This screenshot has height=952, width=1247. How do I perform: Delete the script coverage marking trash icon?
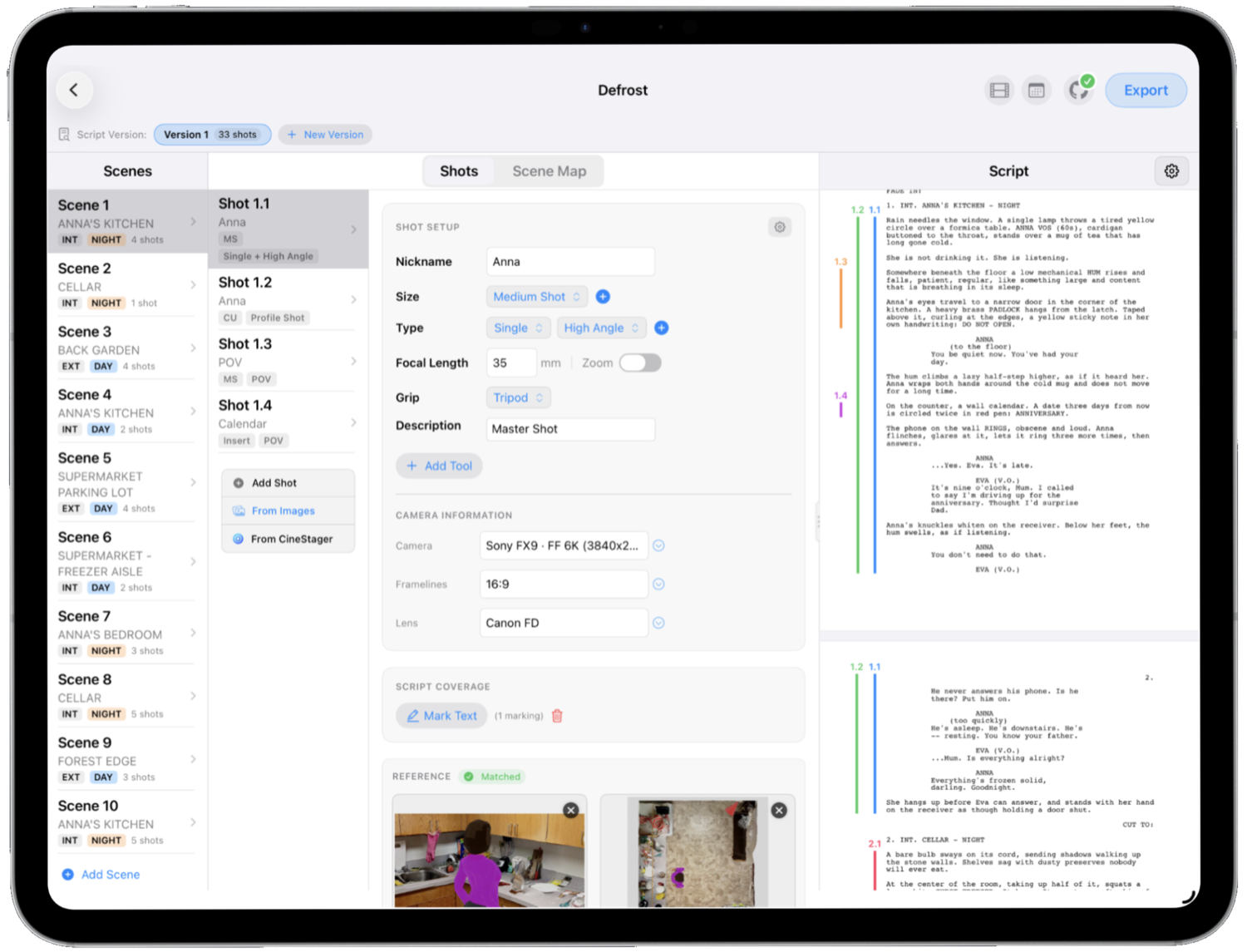558,716
